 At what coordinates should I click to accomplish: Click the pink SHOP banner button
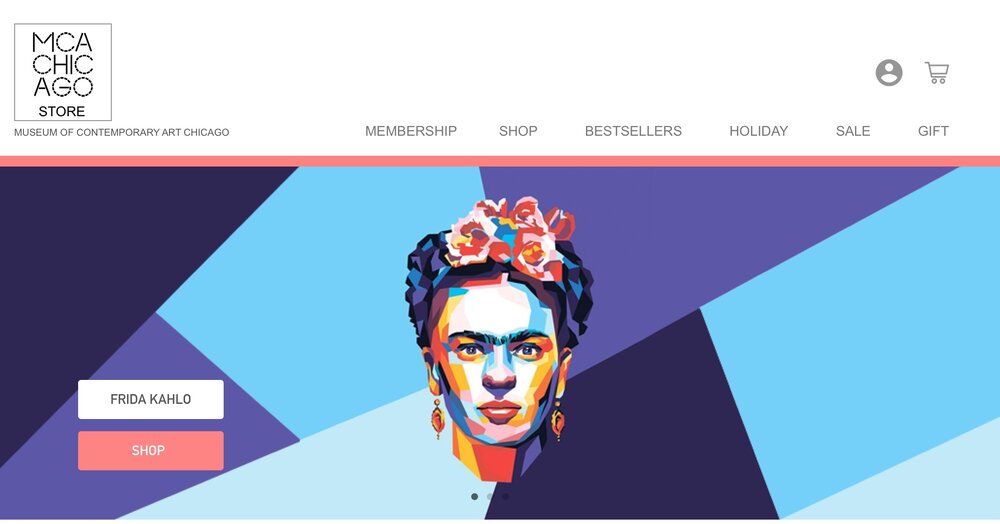pos(151,451)
